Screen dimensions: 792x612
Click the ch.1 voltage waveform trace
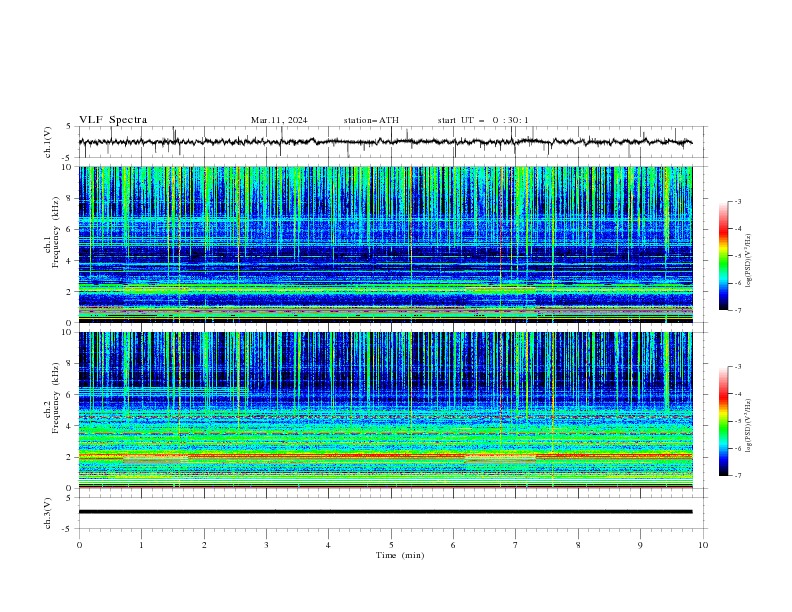[x=385, y=142]
